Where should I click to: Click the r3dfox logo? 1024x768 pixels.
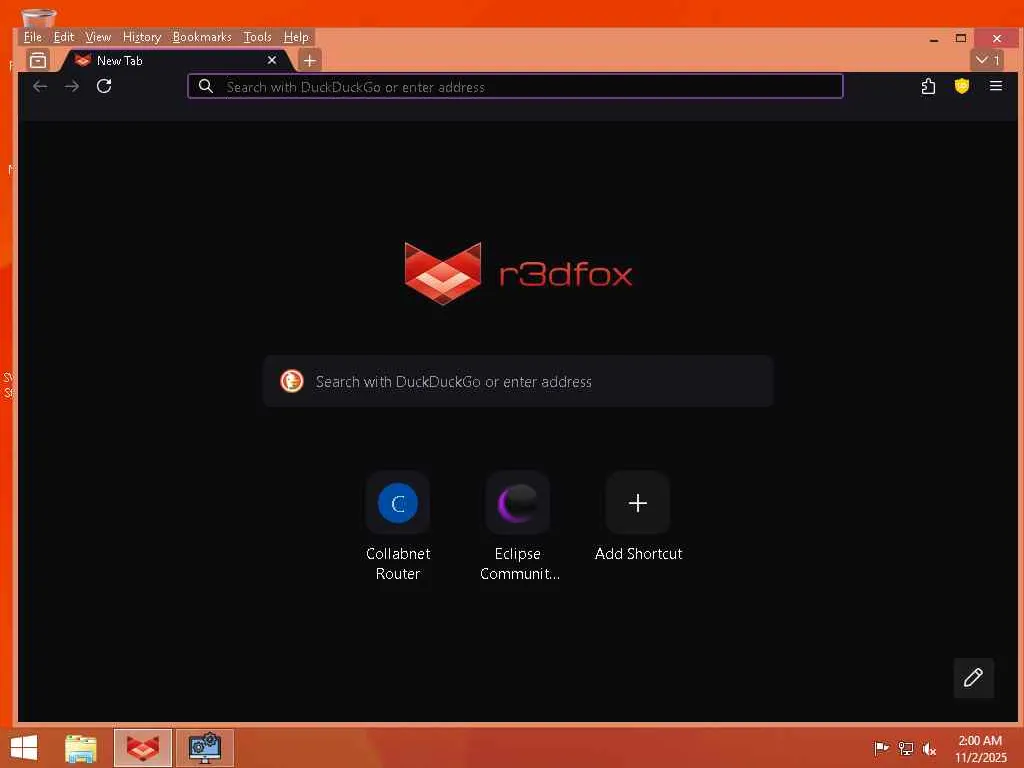pos(518,274)
